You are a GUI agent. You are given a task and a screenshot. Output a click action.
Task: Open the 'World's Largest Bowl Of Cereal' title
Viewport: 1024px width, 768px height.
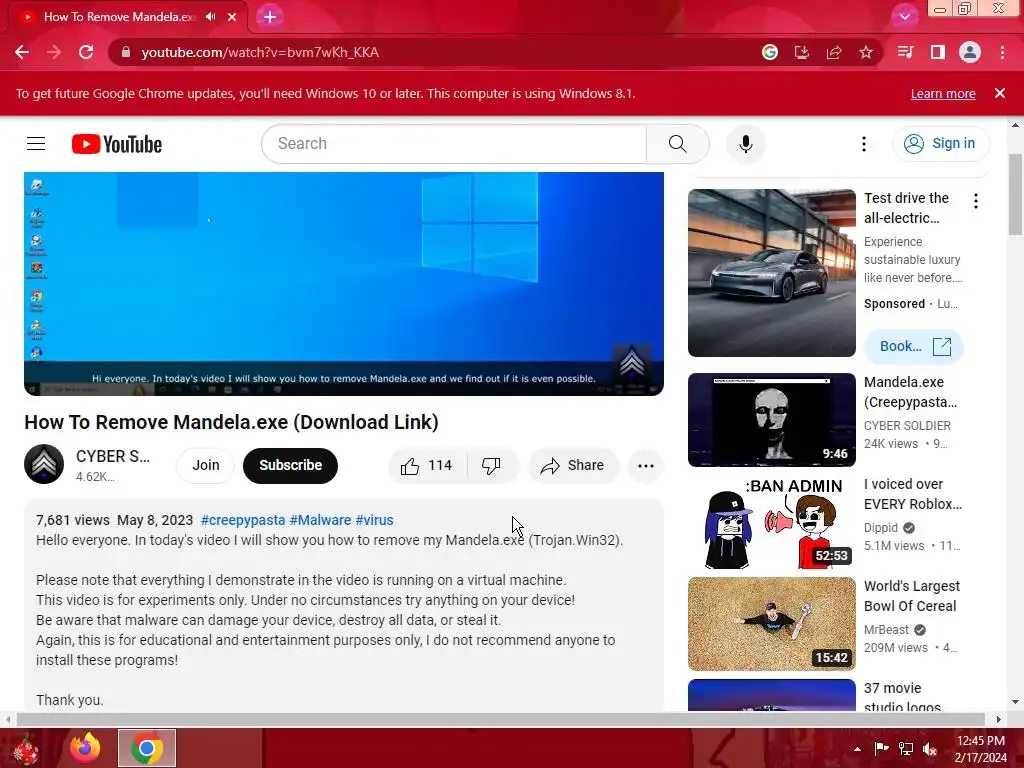[912, 596]
